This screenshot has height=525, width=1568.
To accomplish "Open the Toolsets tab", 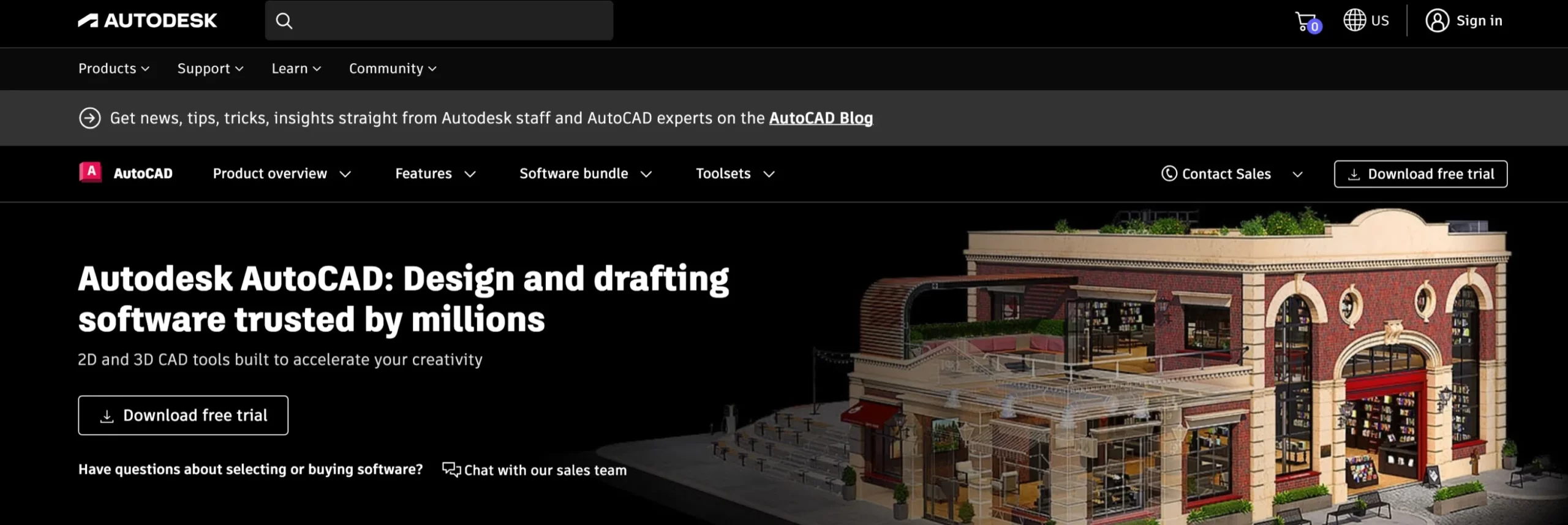I will [x=723, y=174].
